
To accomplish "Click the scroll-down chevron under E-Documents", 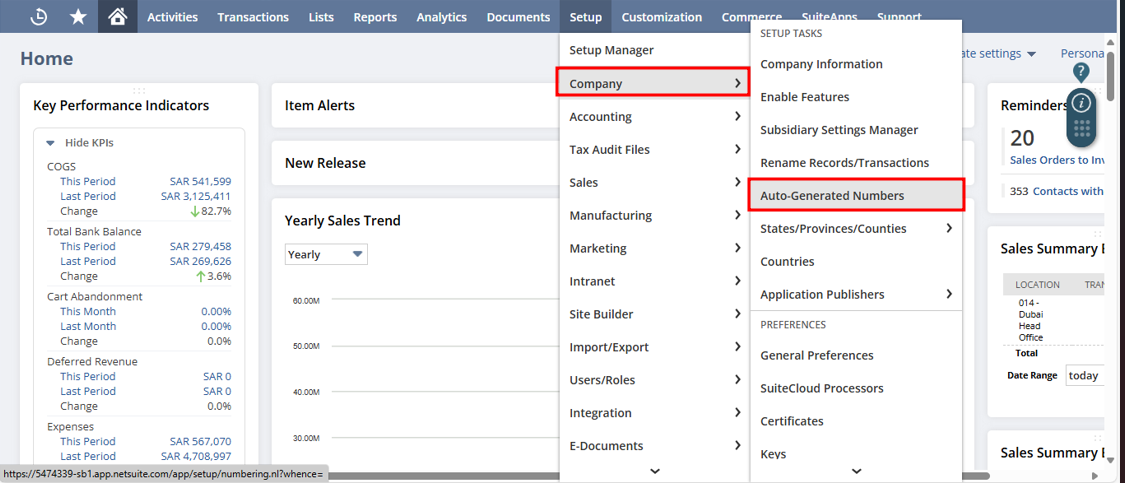I will click(654, 471).
